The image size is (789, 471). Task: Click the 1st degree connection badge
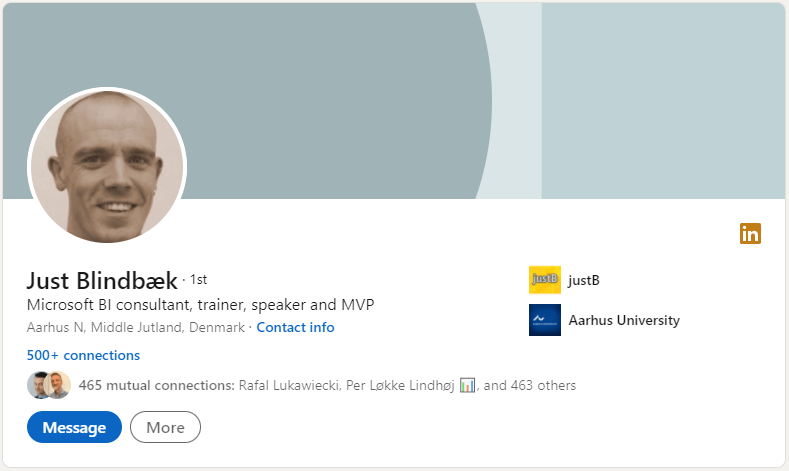coord(198,280)
